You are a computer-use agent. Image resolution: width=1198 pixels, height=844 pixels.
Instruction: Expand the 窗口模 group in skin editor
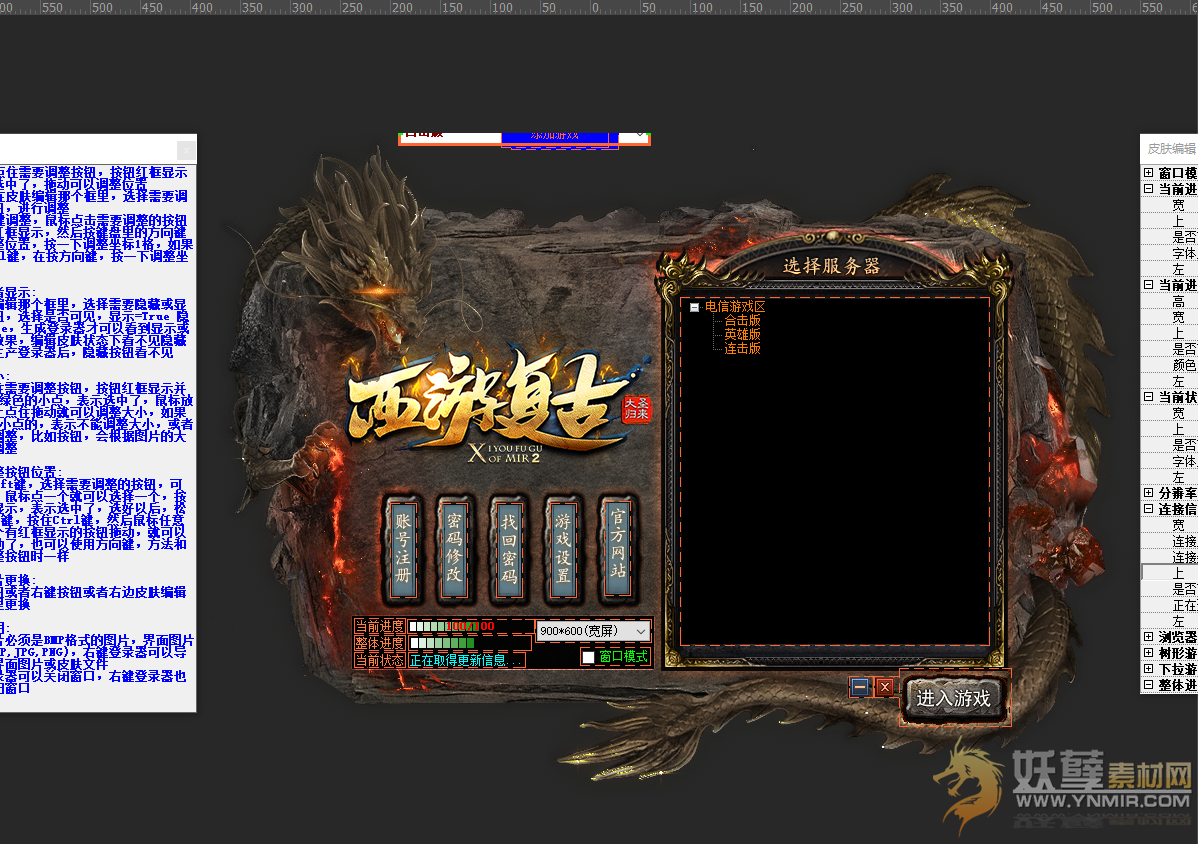click(x=1148, y=173)
